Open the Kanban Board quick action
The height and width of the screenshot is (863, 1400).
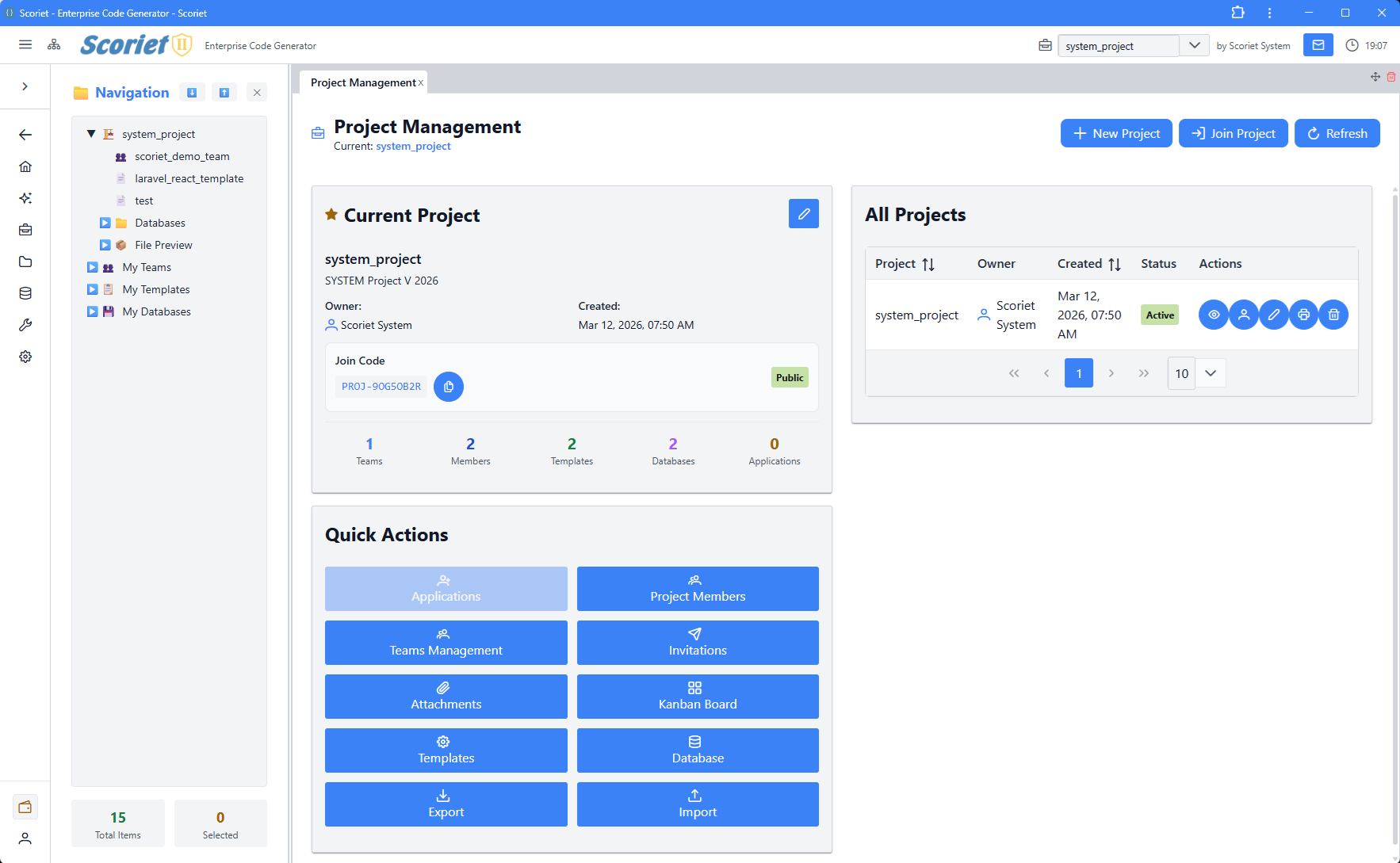point(697,697)
